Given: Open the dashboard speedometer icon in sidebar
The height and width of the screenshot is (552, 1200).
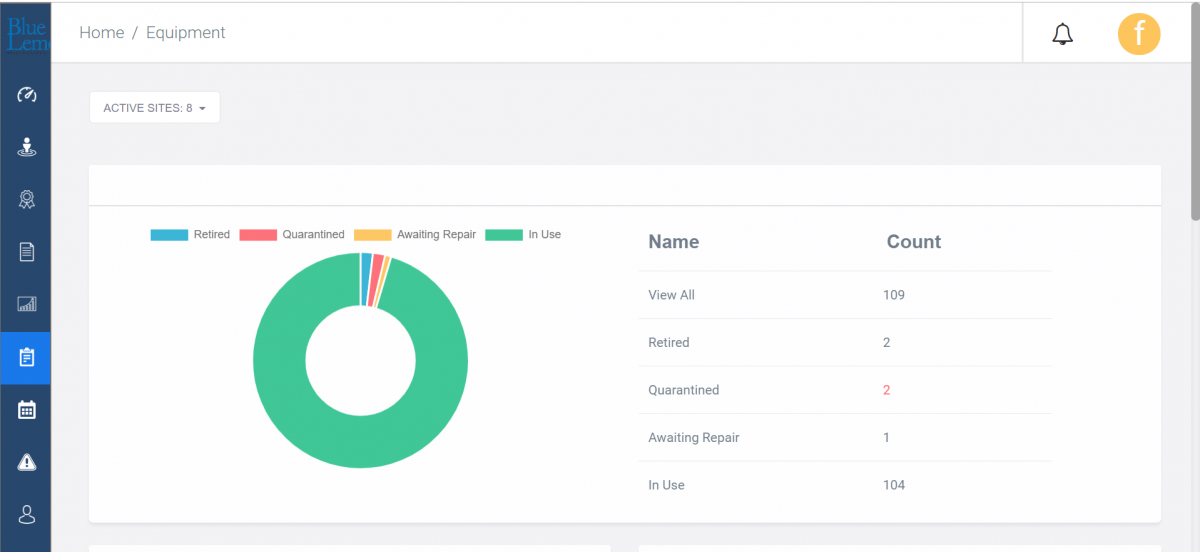Looking at the screenshot, I should point(27,95).
